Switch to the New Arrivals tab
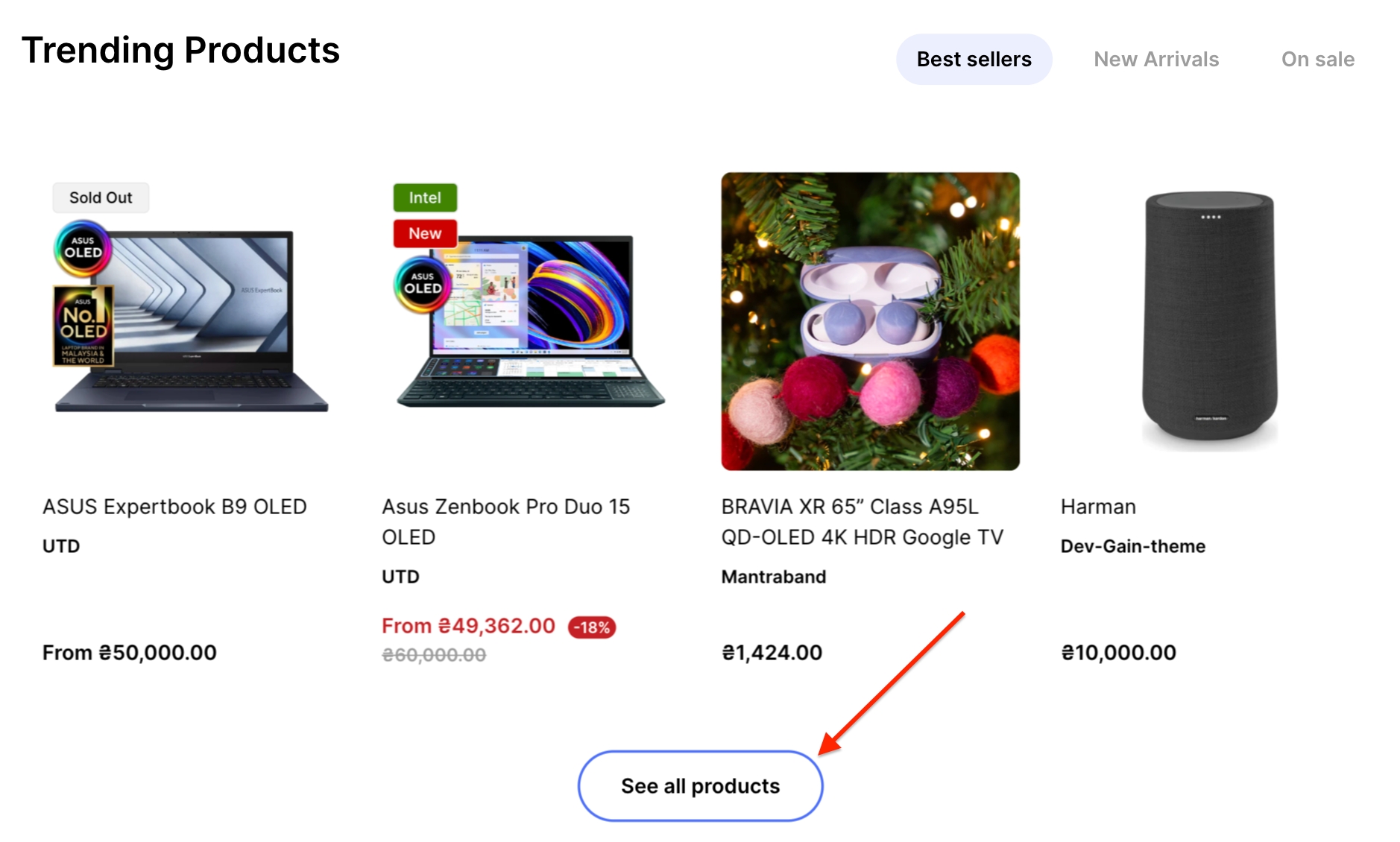Screen dimensions: 1400x842 [1155, 60]
